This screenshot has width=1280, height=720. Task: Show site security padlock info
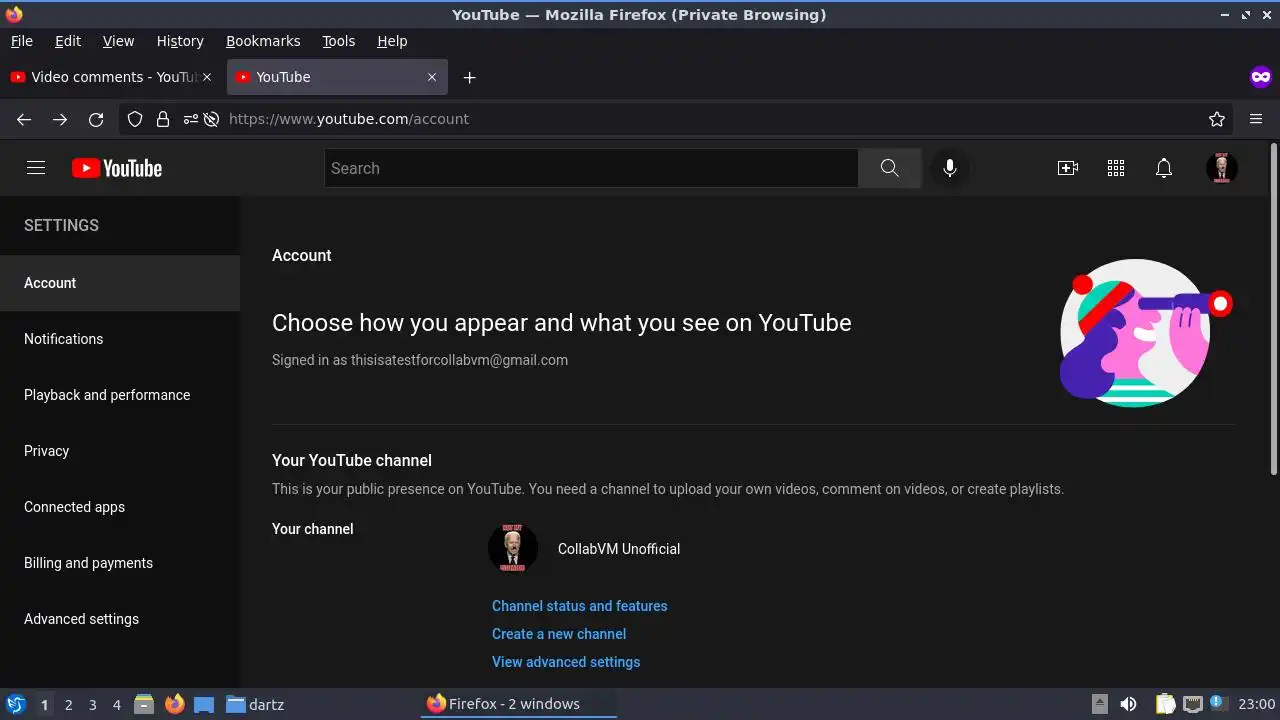point(163,119)
